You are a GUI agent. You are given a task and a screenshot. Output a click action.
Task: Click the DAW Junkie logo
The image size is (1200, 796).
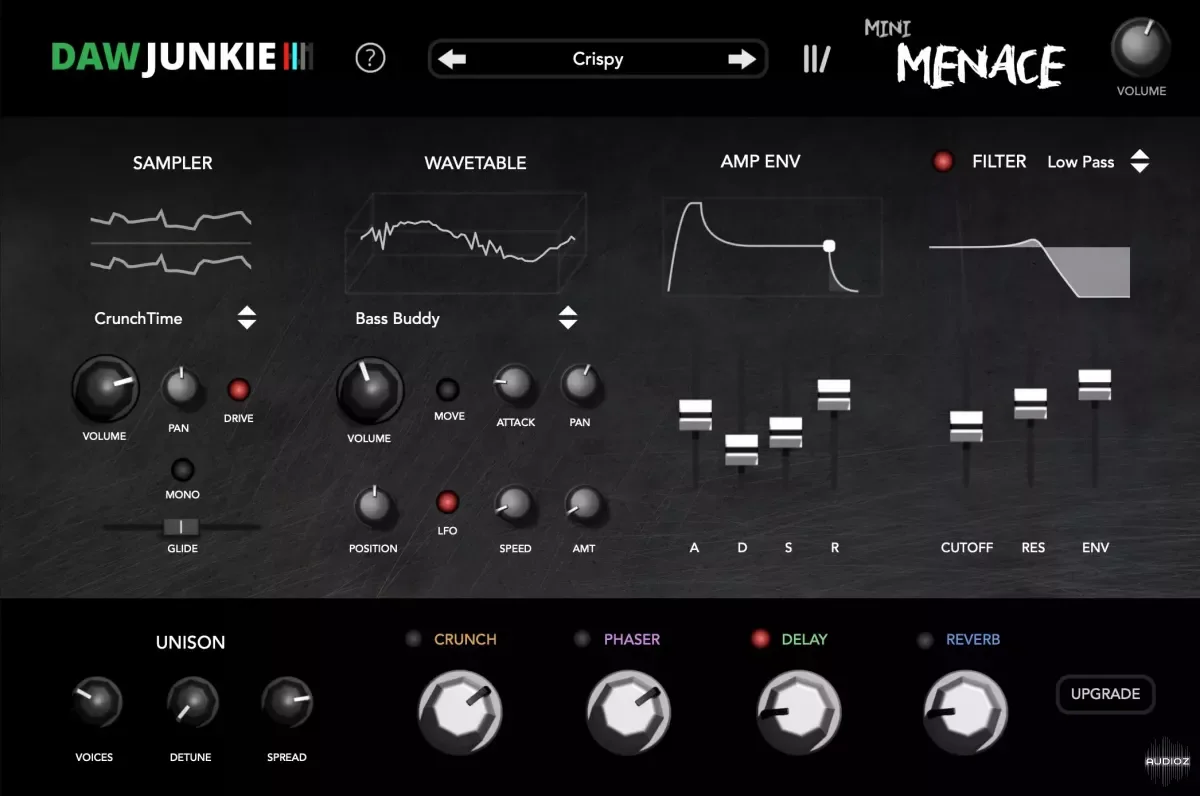(x=183, y=57)
